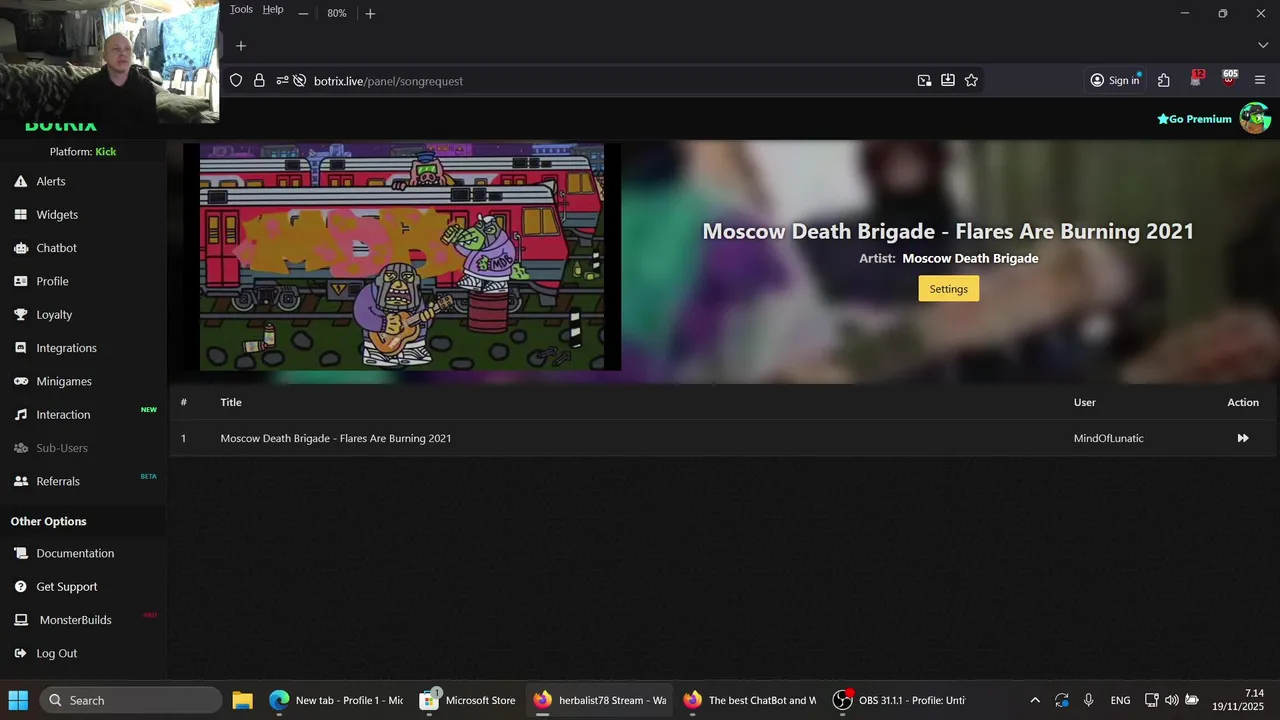Image resolution: width=1280 pixels, height=720 pixels.
Task: Click the Get Support chat icon
Action: pos(20,586)
